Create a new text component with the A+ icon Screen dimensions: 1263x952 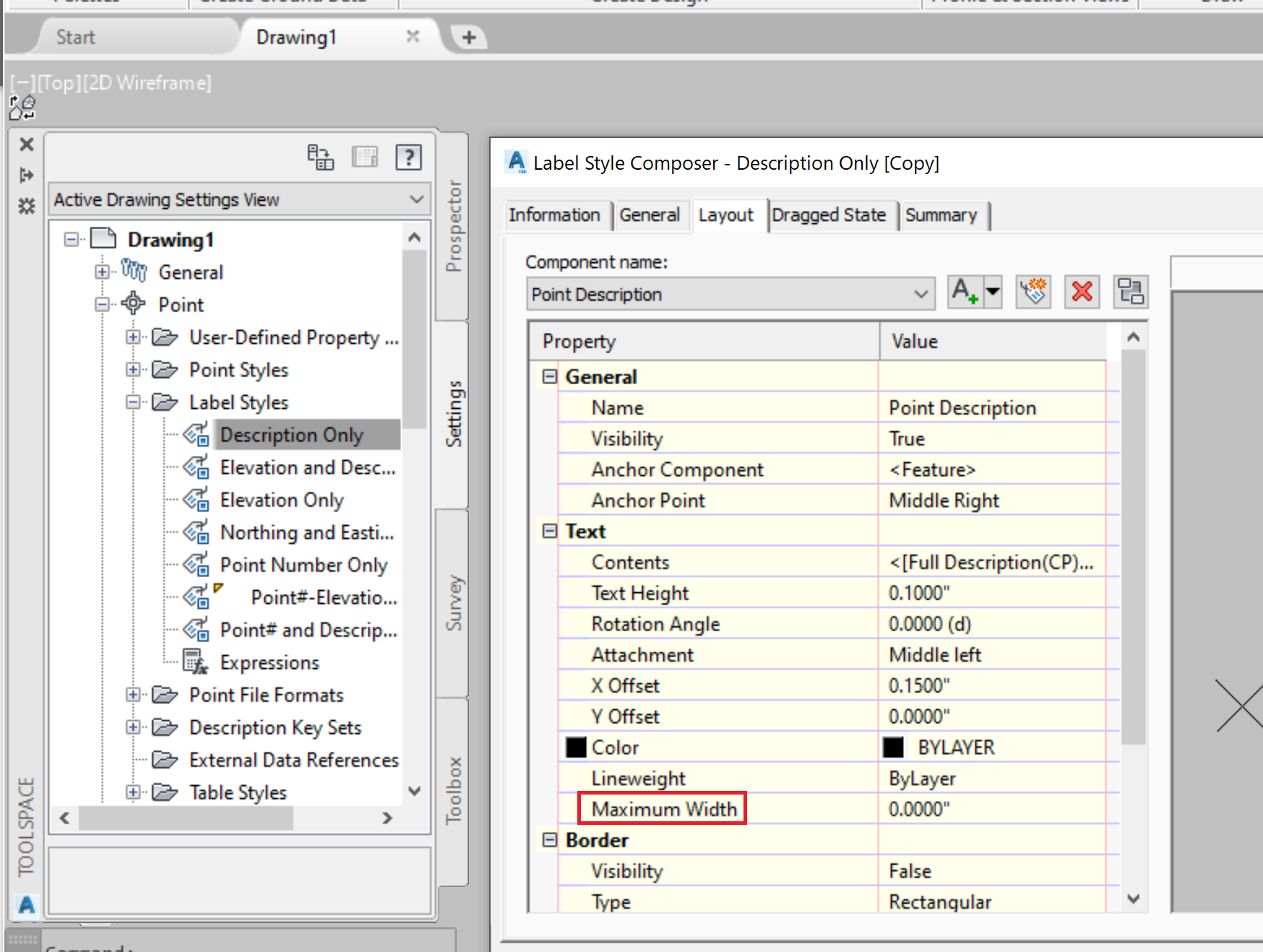(x=966, y=292)
